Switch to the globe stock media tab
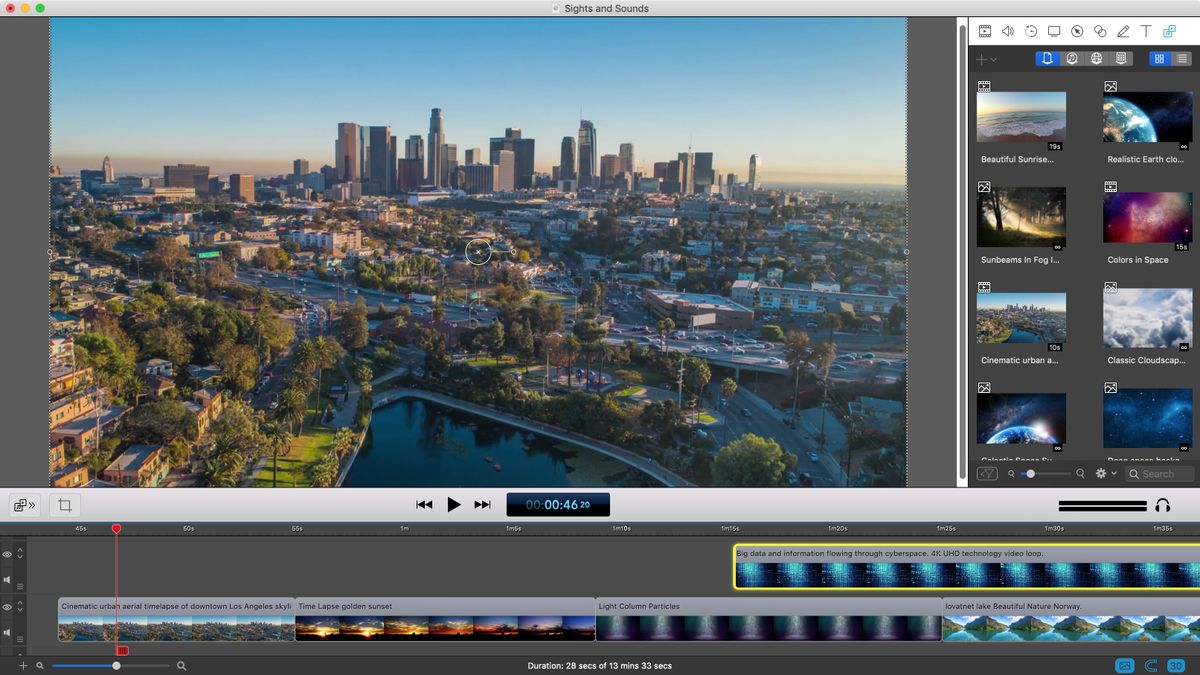The height and width of the screenshot is (675, 1200). click(x=1096, y=58)
